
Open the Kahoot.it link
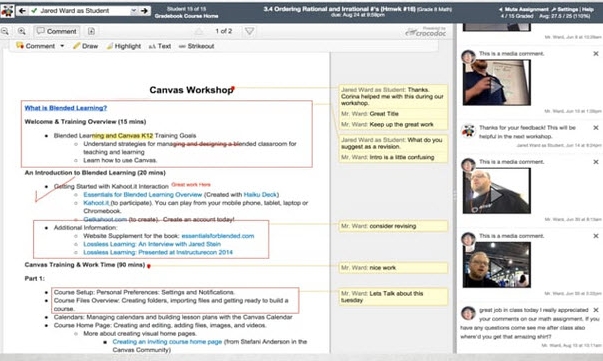[96, 203]
